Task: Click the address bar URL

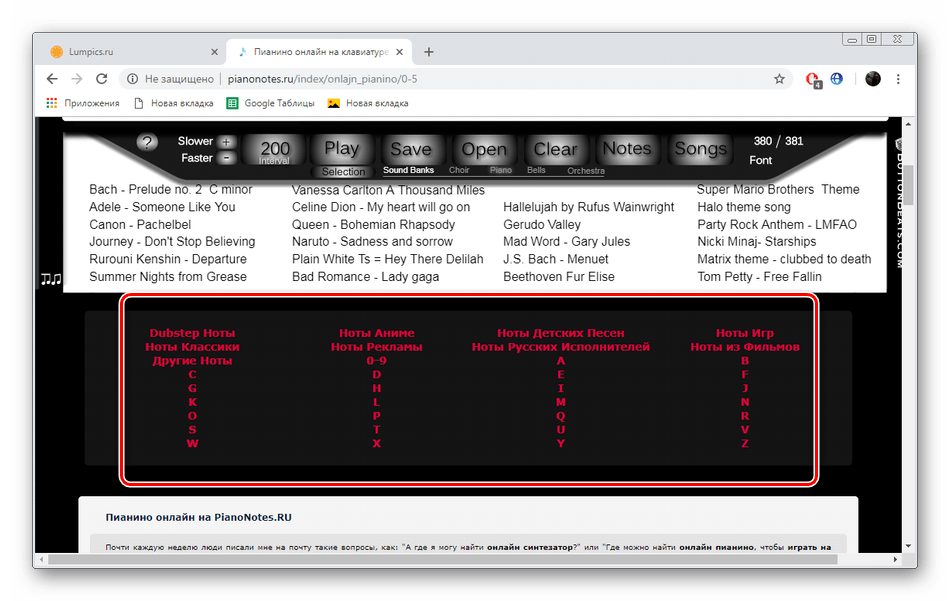Action: pos(322,79)
